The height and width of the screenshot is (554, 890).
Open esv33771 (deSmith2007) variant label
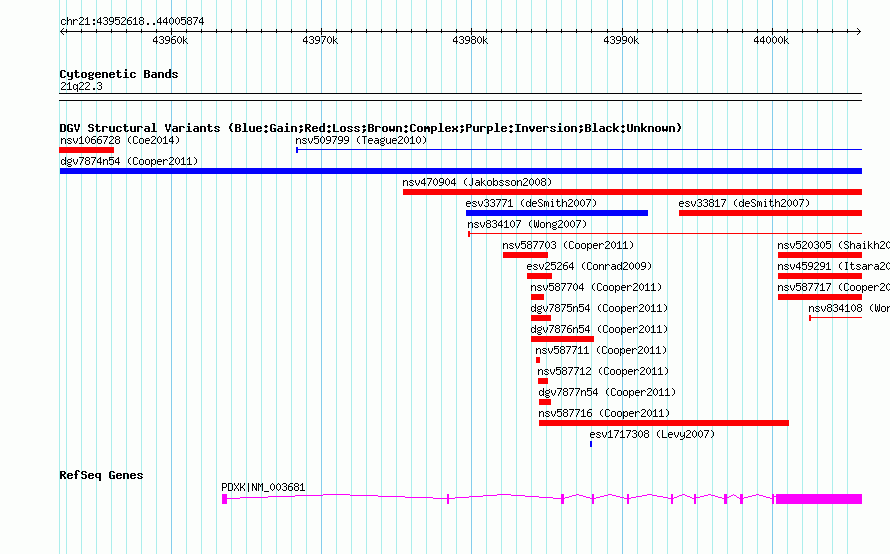(x=531, y=203)
